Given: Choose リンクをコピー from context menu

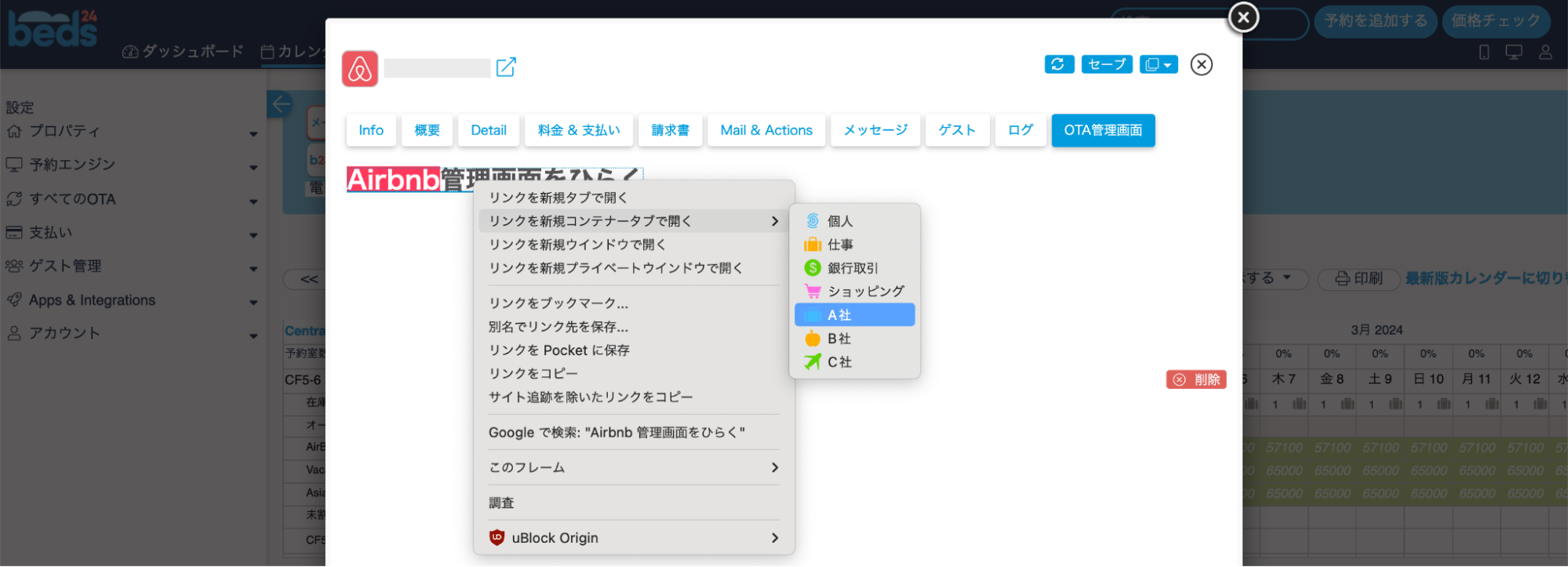Looking at the screenshot, I should [x=533, y=374].
